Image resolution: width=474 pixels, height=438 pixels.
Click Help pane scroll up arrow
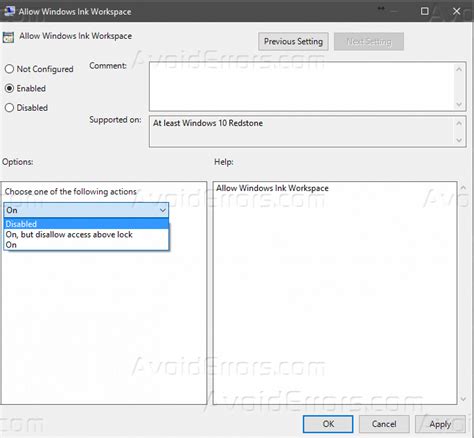(463, 188)
